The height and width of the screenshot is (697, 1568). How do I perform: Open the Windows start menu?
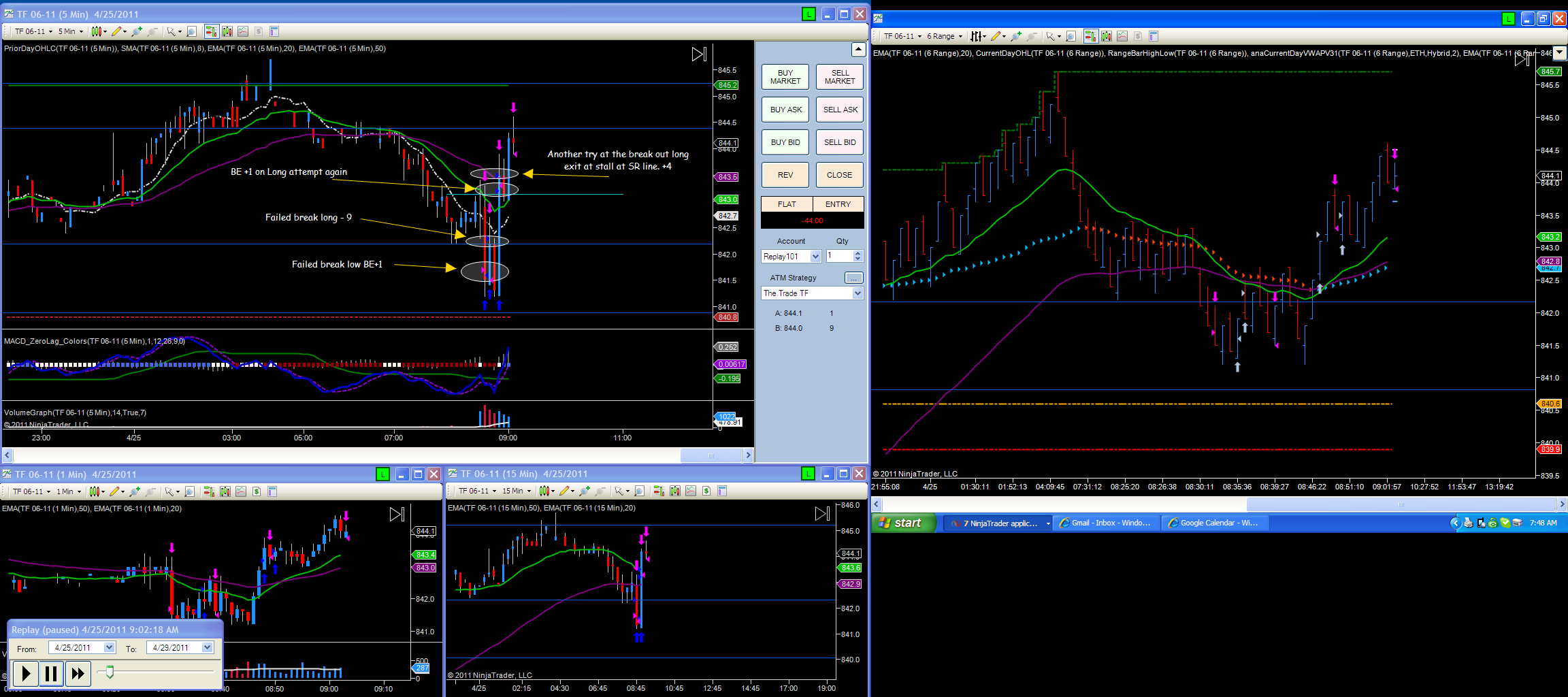904,523
